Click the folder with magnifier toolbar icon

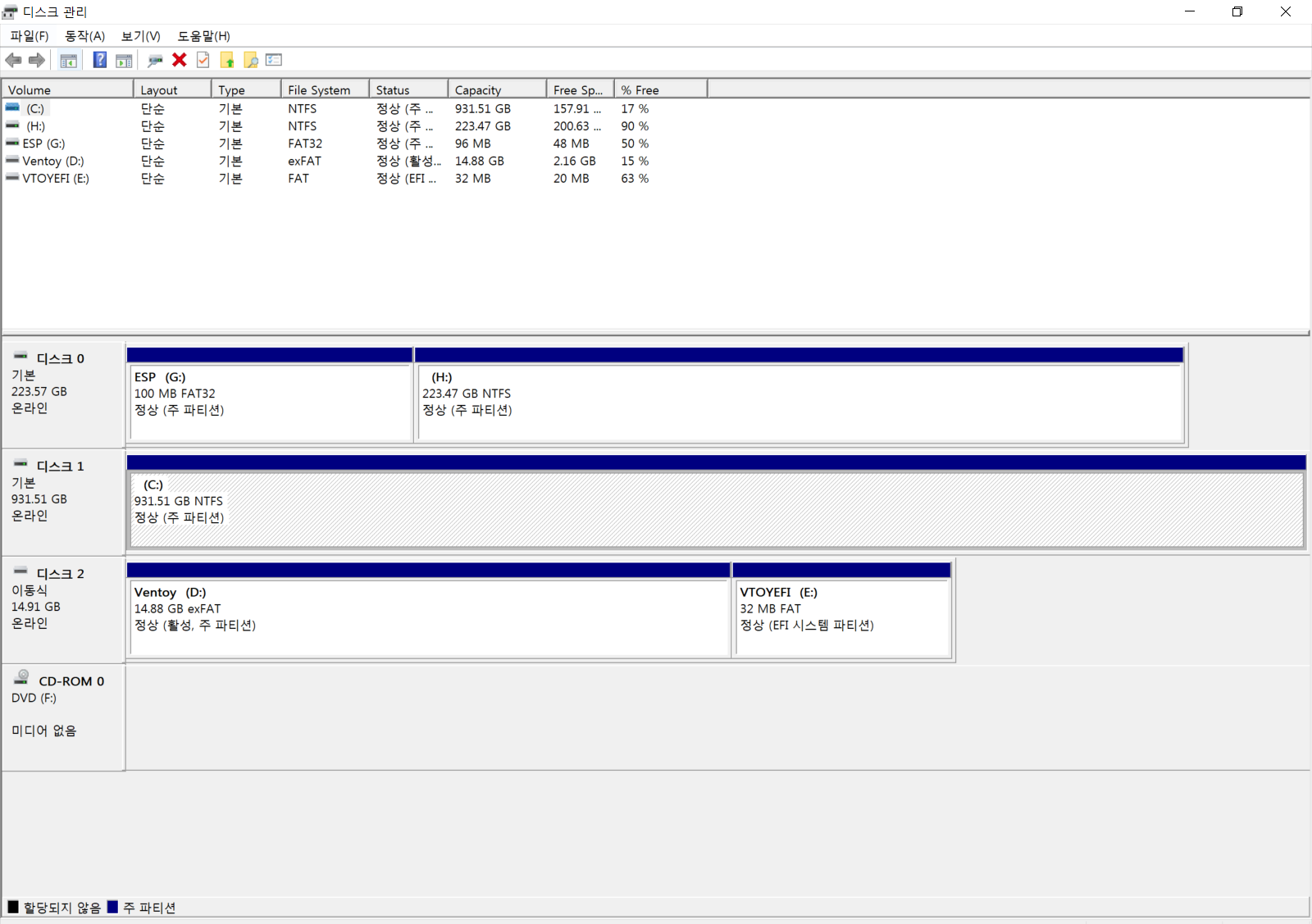[x=251, y=60]
